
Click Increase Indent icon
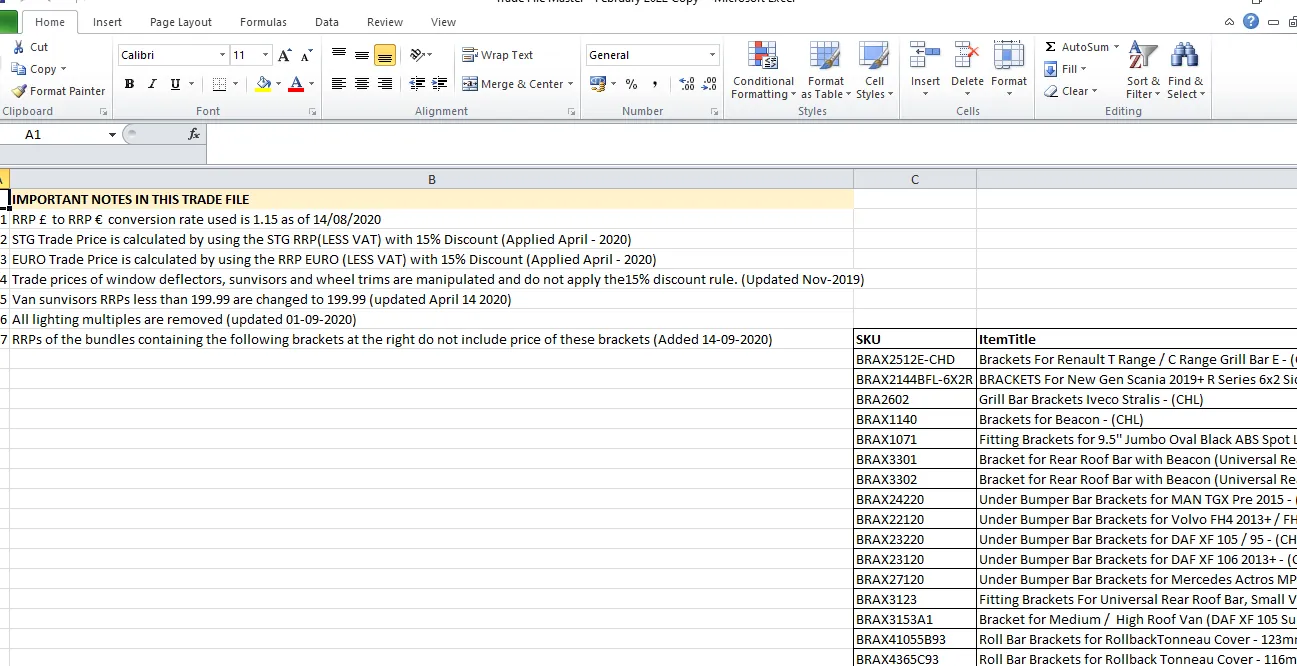(x=440, y=84)
